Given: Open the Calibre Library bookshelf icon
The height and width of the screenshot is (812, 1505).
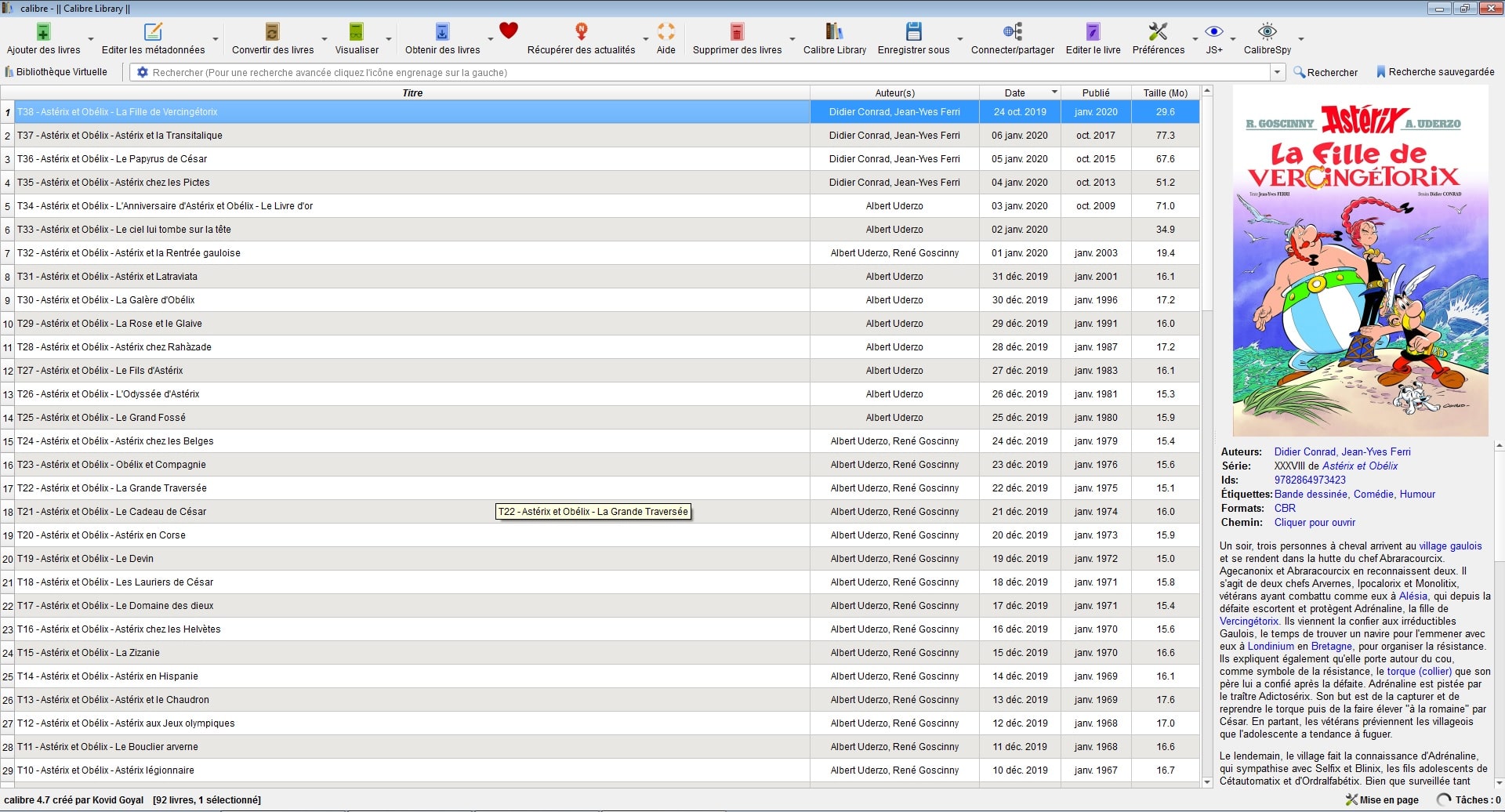Looking at the screenshot, I should [834, 32].
